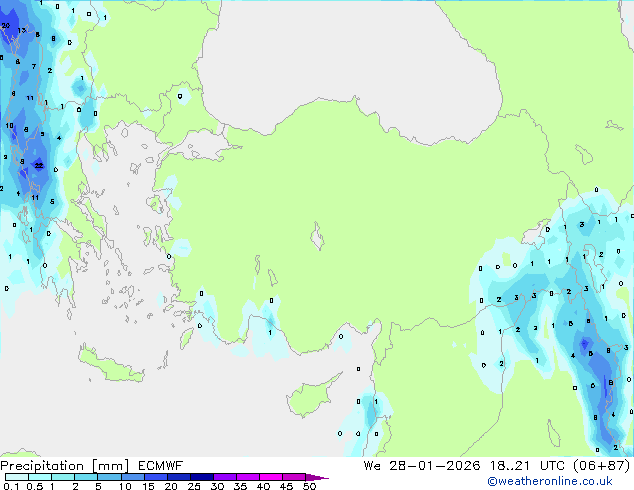
Task: Select the 0.1–0.5 mm palest legend swatch
Action: click(17, 477)
